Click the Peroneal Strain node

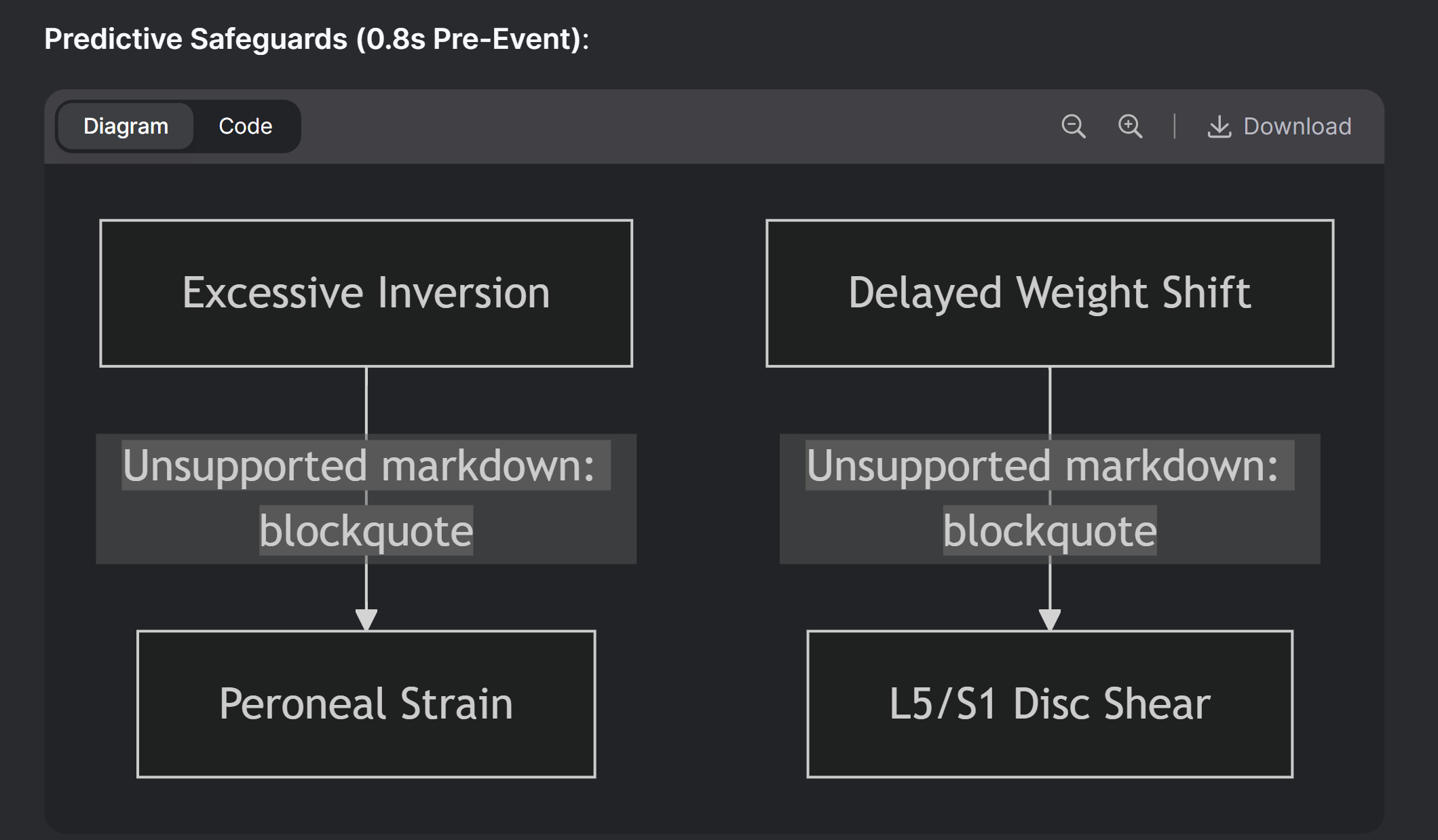366,704
